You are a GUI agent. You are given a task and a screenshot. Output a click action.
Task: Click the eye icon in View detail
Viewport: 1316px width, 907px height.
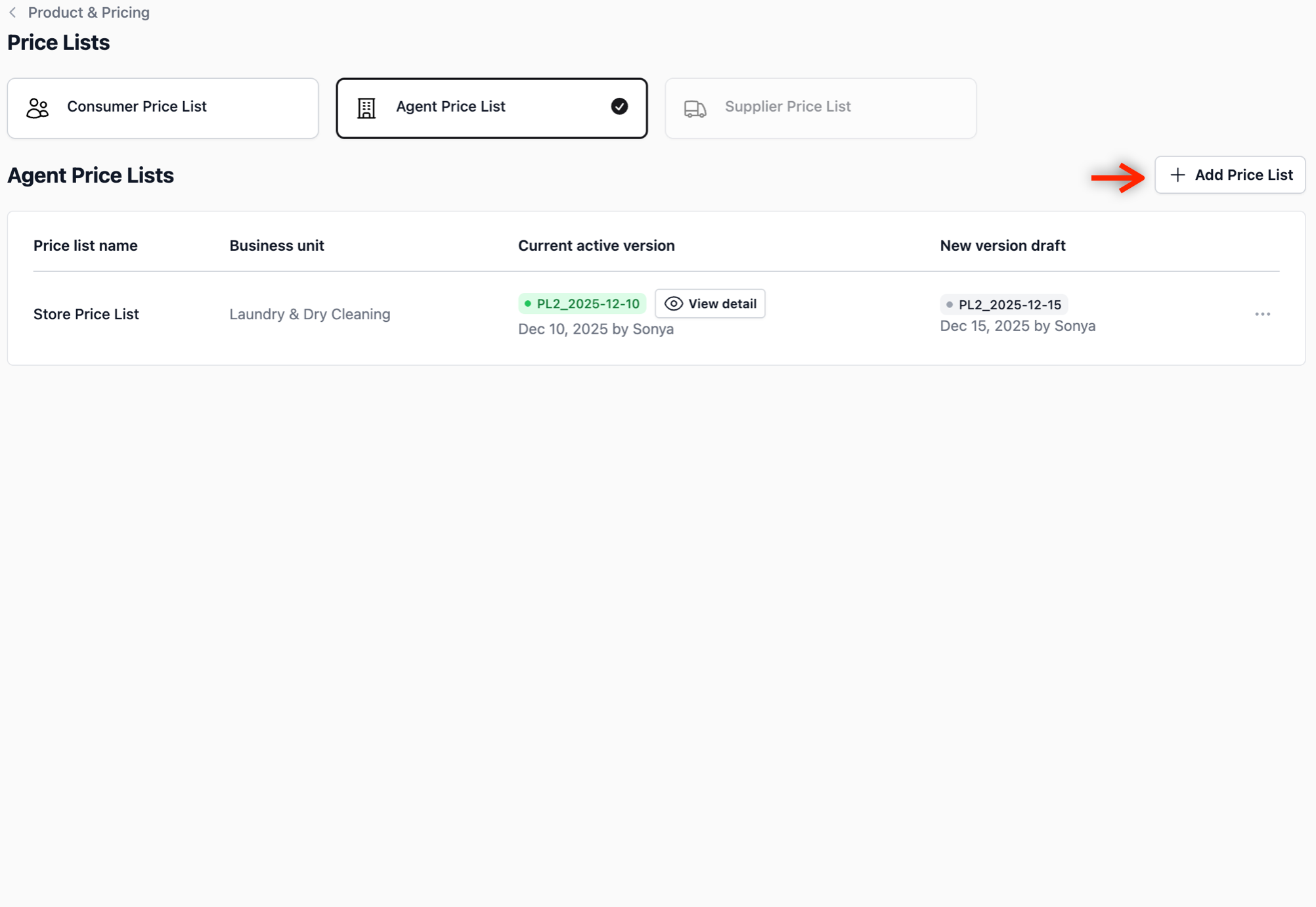tap(673, 303)
